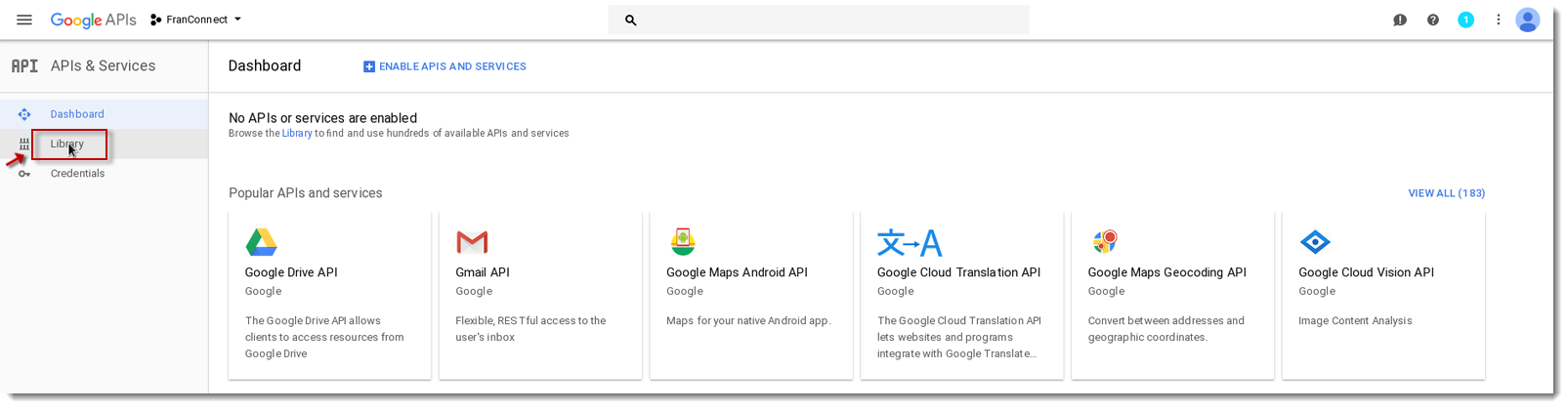Open the Google Maps Android API title
The image size is (1568, 412).
[737, 272]
